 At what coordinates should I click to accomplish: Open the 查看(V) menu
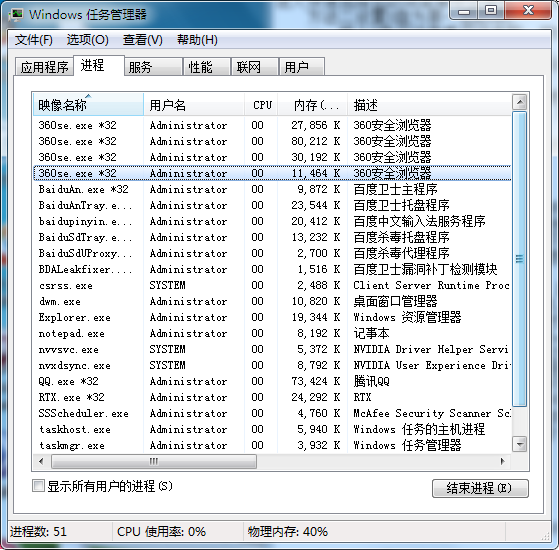coord(143,40)
